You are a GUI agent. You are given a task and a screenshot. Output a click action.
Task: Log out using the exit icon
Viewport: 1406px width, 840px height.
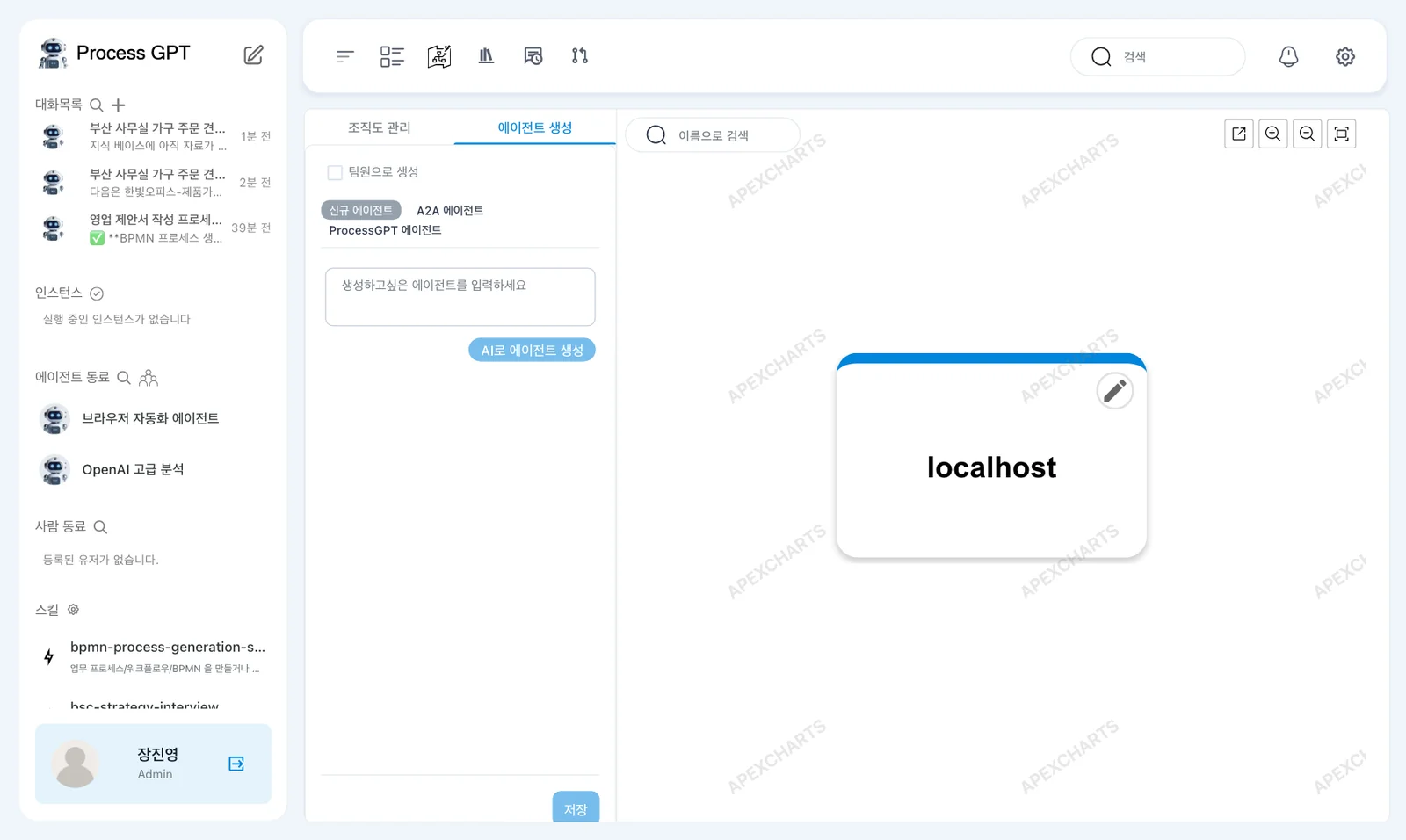coord(236,764)
